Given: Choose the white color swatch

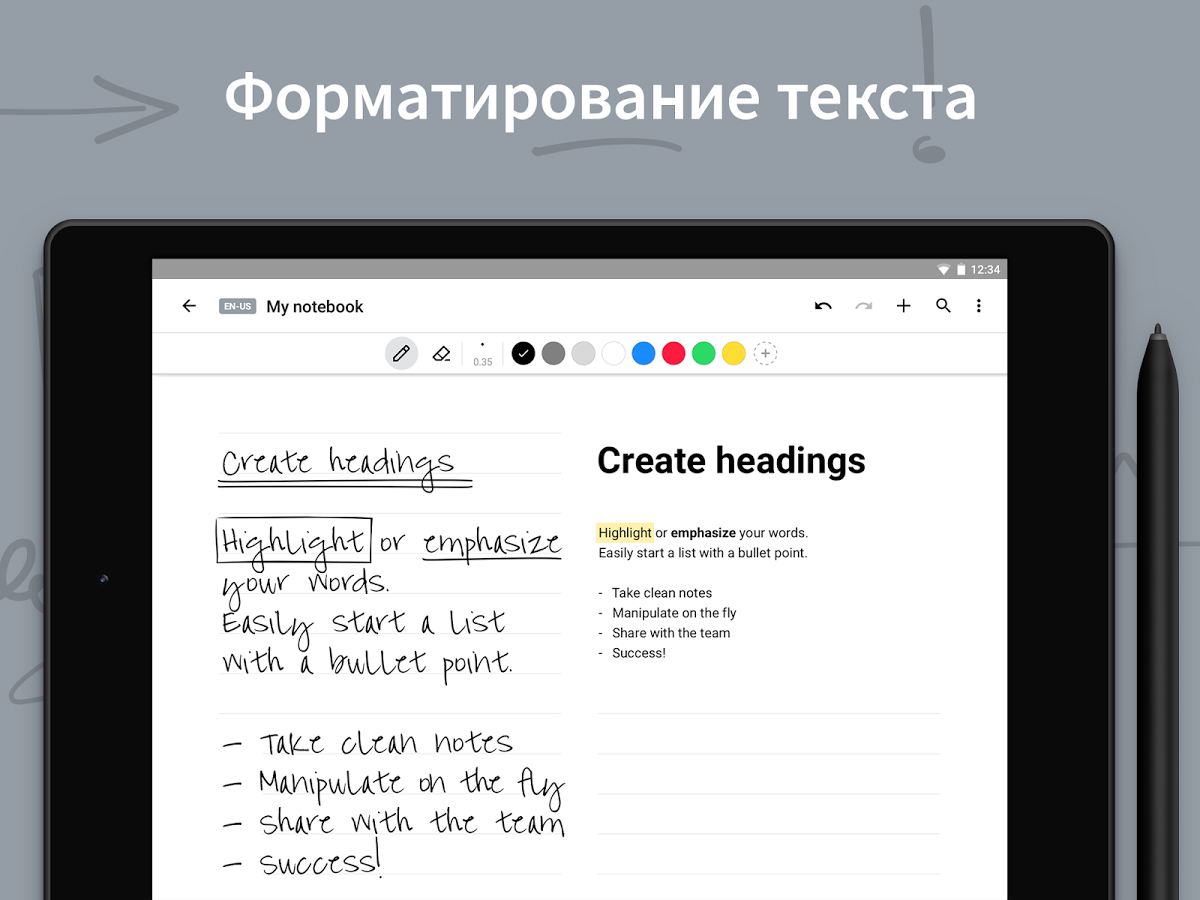Looking at the screenshot, I should click(x=613, y=353).
